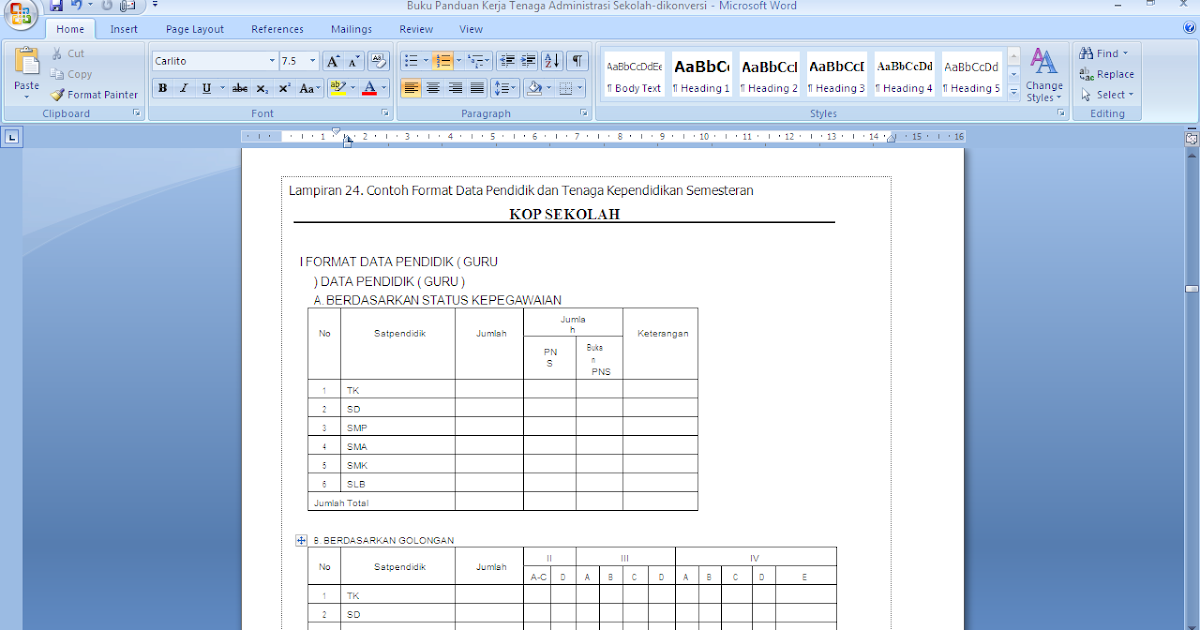The image size is (1200, 630).
Task: Toggle italic formatting
Action: (184, 88)
